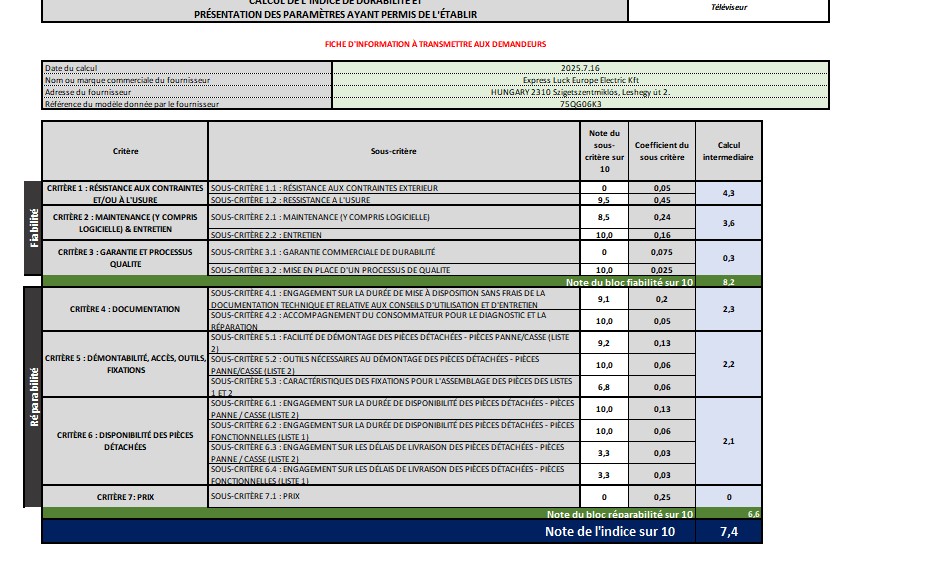Click the Date du calcul label

pos(186,67)
